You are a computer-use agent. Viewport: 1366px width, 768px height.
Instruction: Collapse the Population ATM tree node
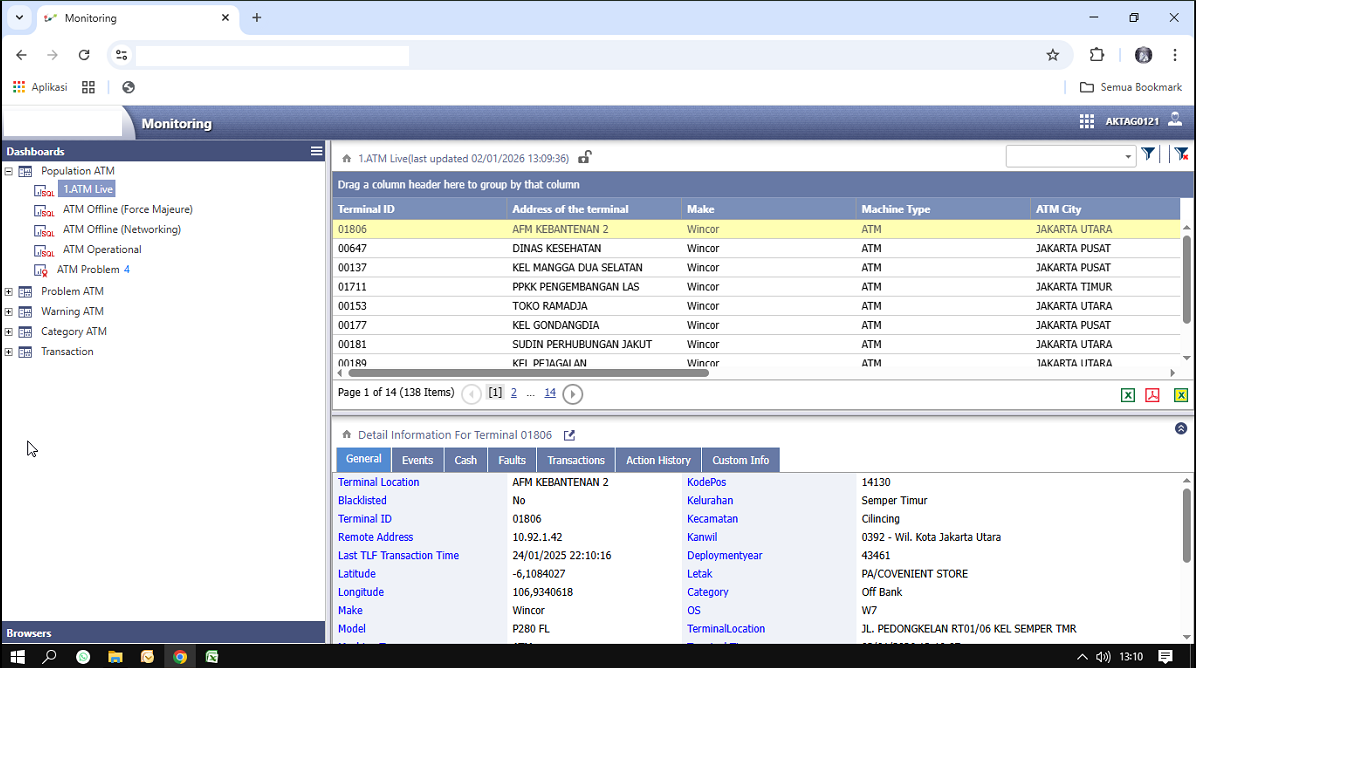pos(9,171)
